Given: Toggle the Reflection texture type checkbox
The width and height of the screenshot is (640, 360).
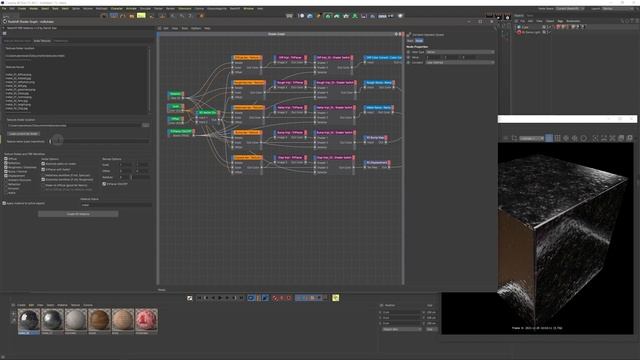Looking at the screenshot, I should coord(6,163).
